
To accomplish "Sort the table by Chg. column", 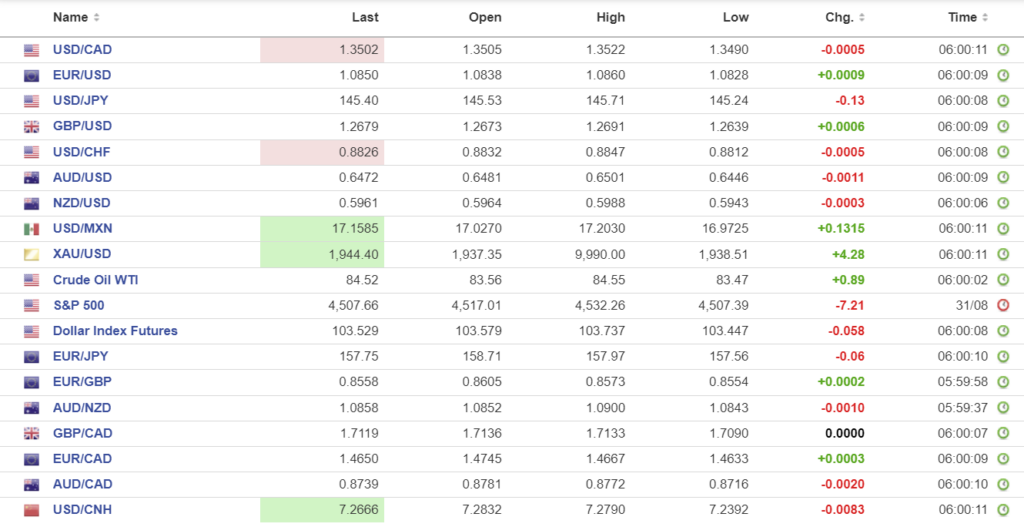I will 840,17.
